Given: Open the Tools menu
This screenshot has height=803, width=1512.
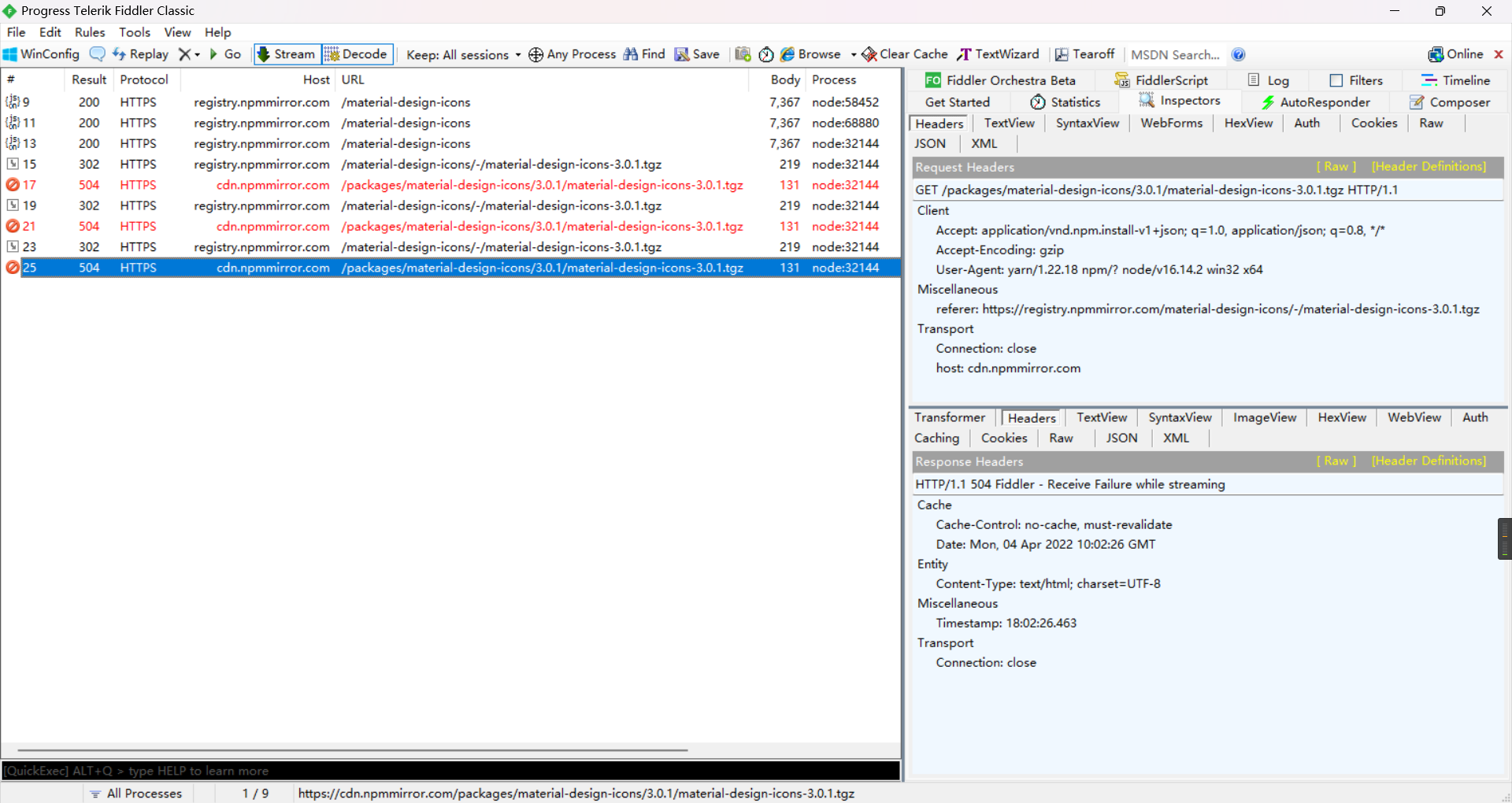Looking at the screenshot, I should 135,32.
